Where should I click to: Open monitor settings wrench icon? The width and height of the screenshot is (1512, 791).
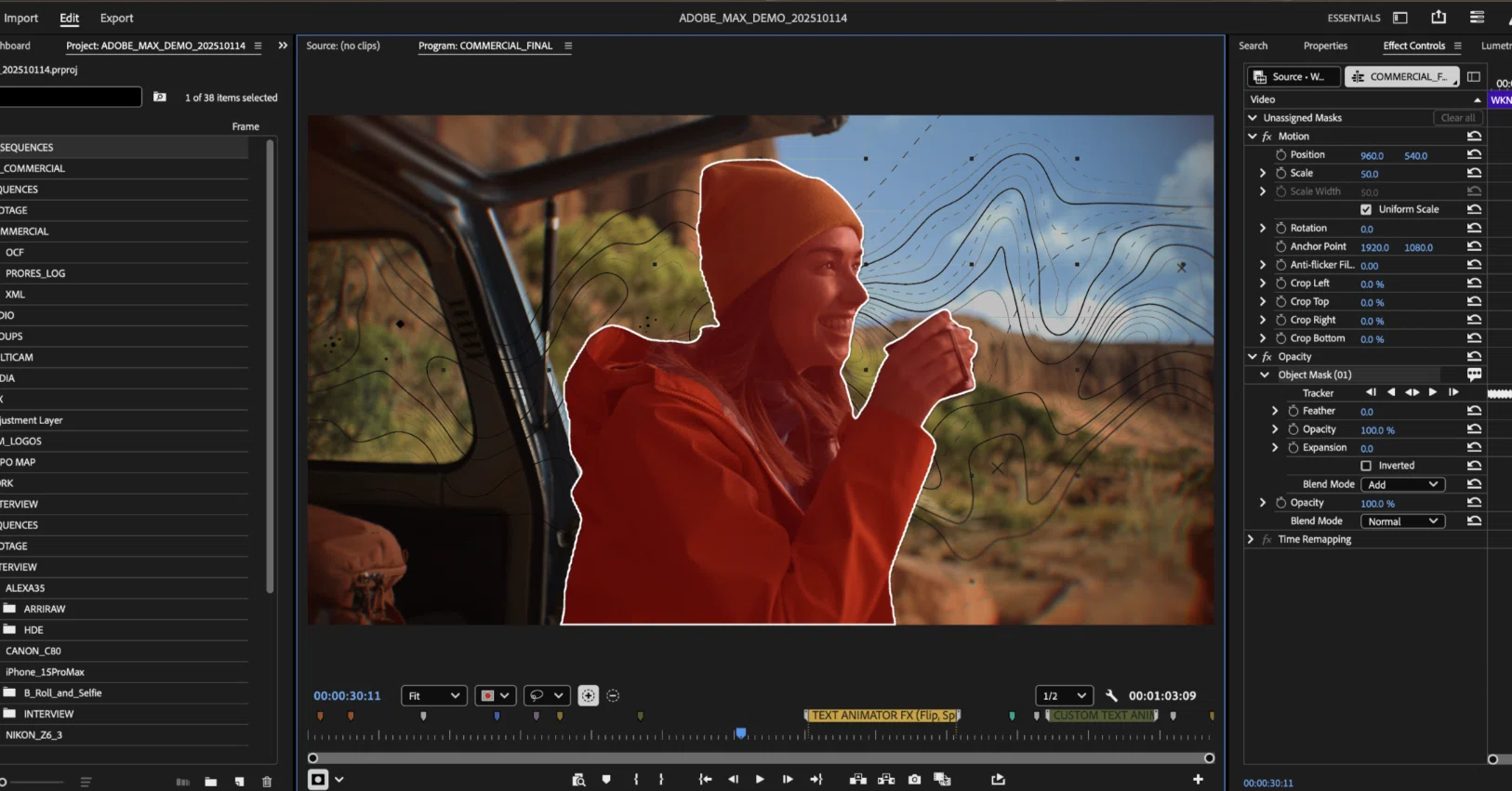[x=1111, y=695]
